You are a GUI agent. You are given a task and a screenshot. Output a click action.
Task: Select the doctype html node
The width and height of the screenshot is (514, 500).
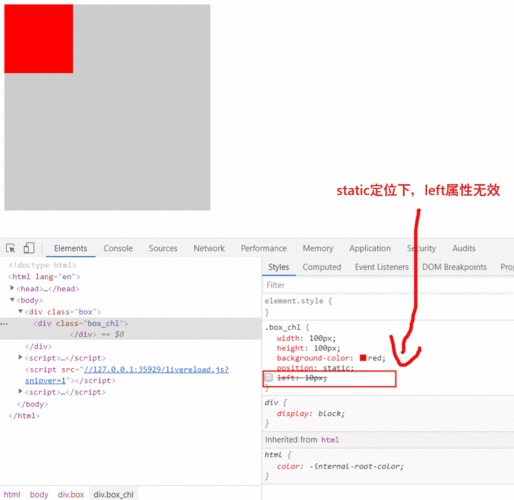tap(42, 265)
